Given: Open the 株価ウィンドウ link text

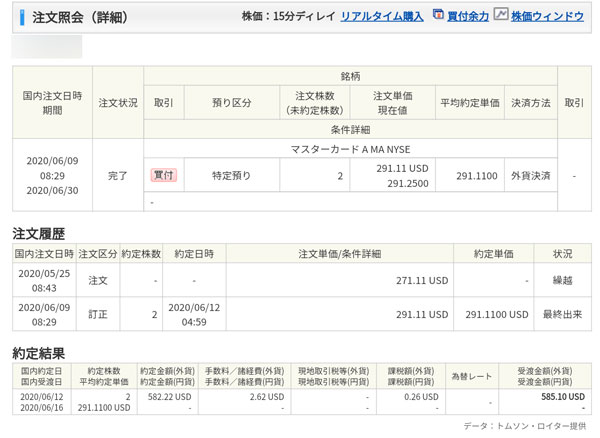Looking at the screenshot, I should pyautogui.click(x=549, y=18).
